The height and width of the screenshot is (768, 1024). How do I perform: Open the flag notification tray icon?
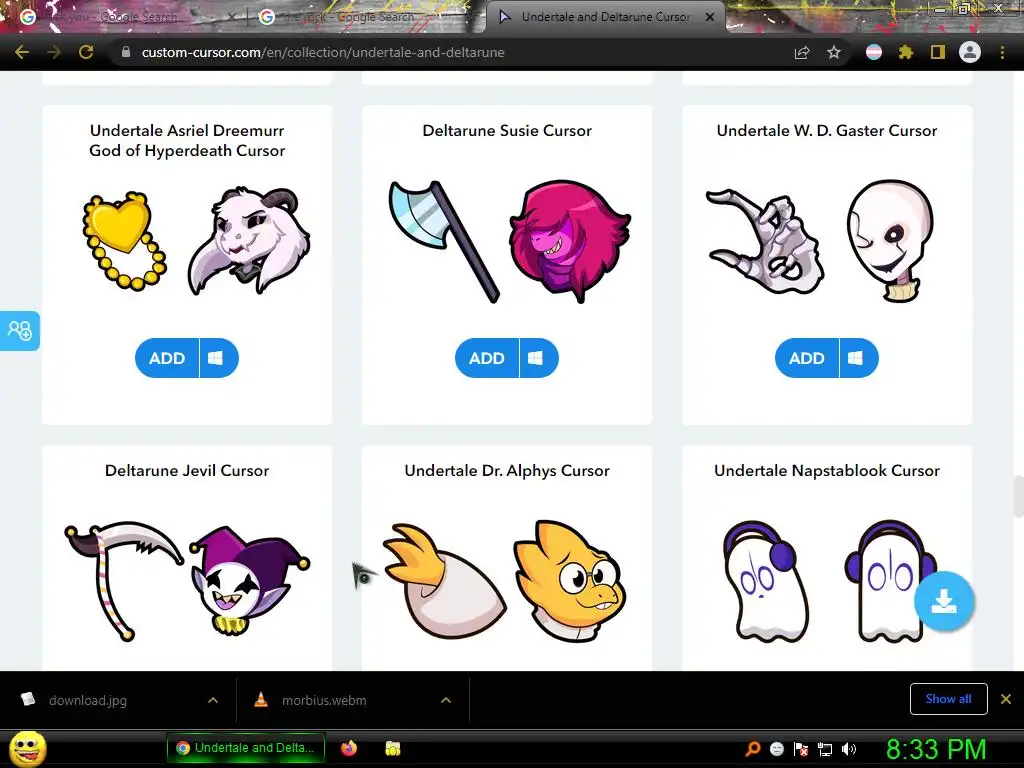801,749
